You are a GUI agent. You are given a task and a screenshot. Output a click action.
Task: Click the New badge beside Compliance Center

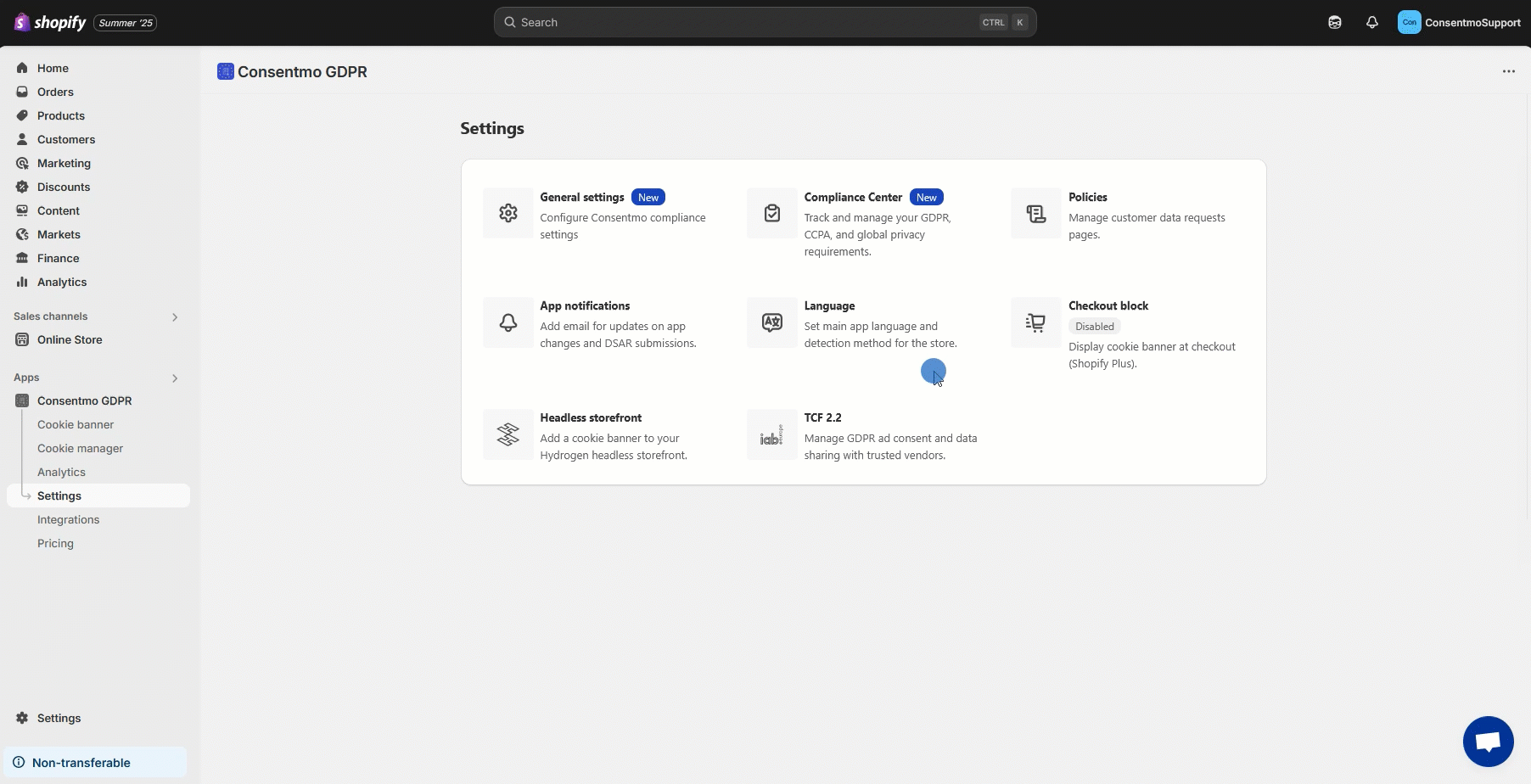[927, 197]
